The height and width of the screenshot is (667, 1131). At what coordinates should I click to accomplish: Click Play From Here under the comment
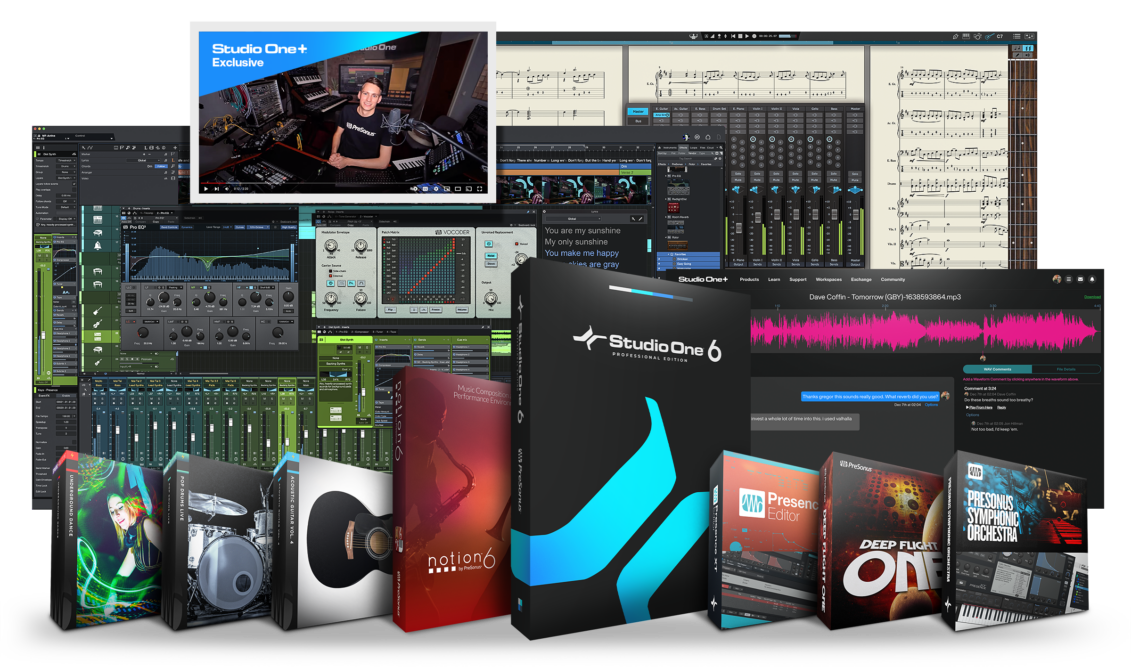tap(980, 407)
